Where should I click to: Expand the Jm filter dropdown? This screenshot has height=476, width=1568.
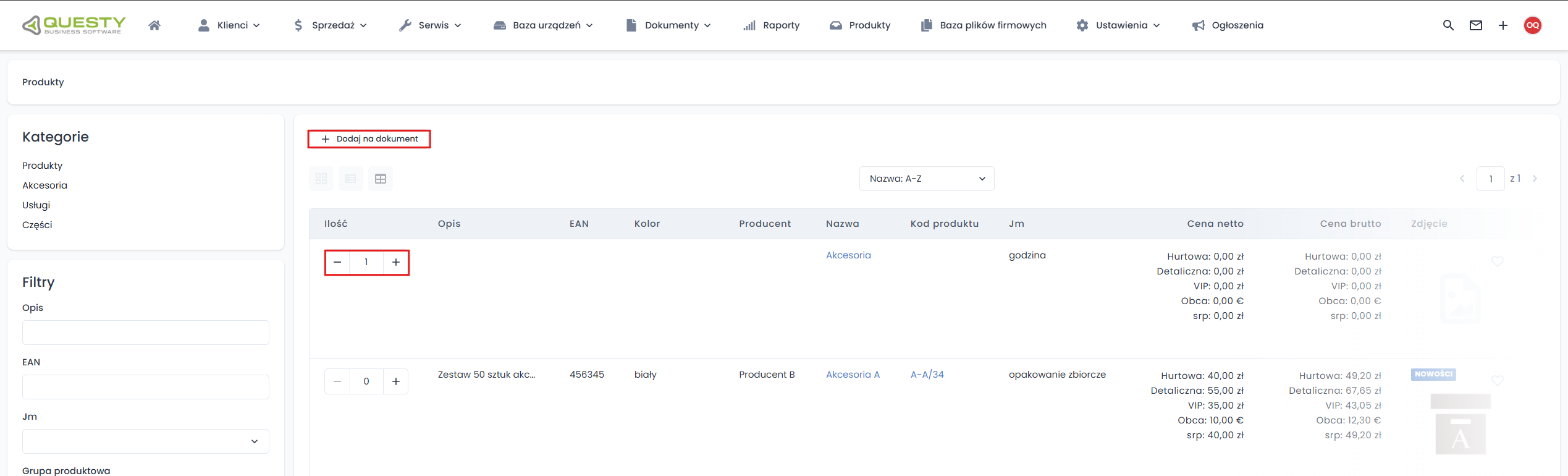pyautogui.click(x=146, y=441)
